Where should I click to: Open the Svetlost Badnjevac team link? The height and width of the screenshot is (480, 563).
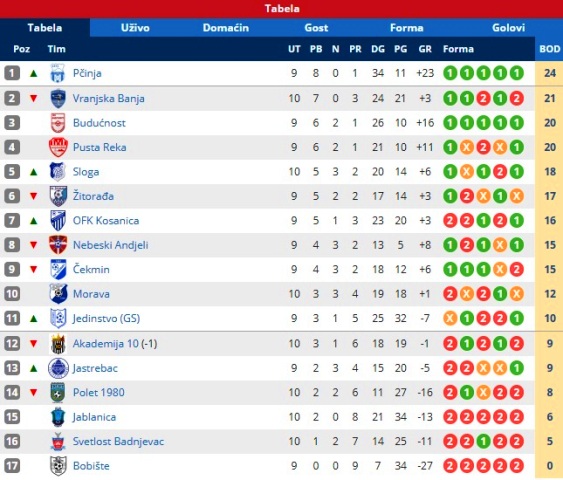tap(118, 441)
